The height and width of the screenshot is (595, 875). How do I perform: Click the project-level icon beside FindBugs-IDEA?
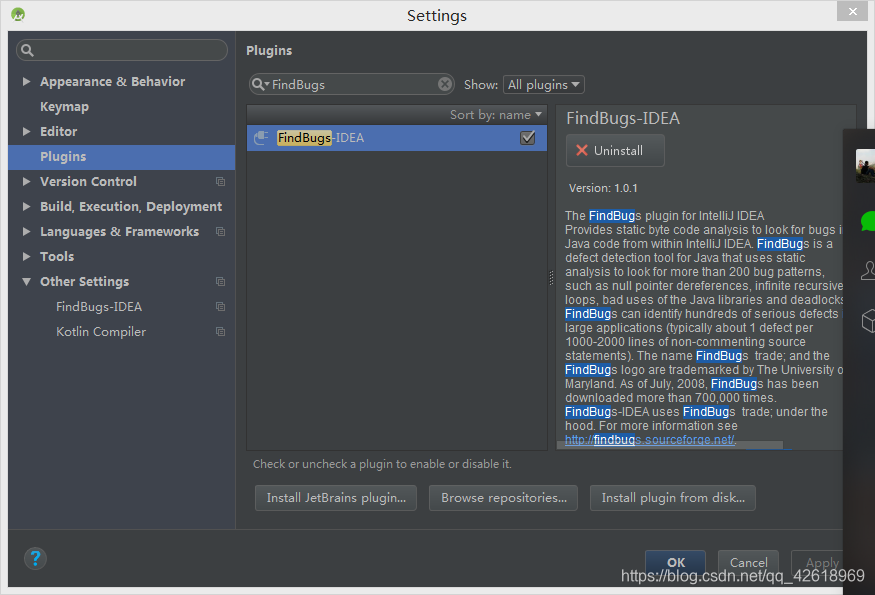pyautogui.click(x=220, y=306)
